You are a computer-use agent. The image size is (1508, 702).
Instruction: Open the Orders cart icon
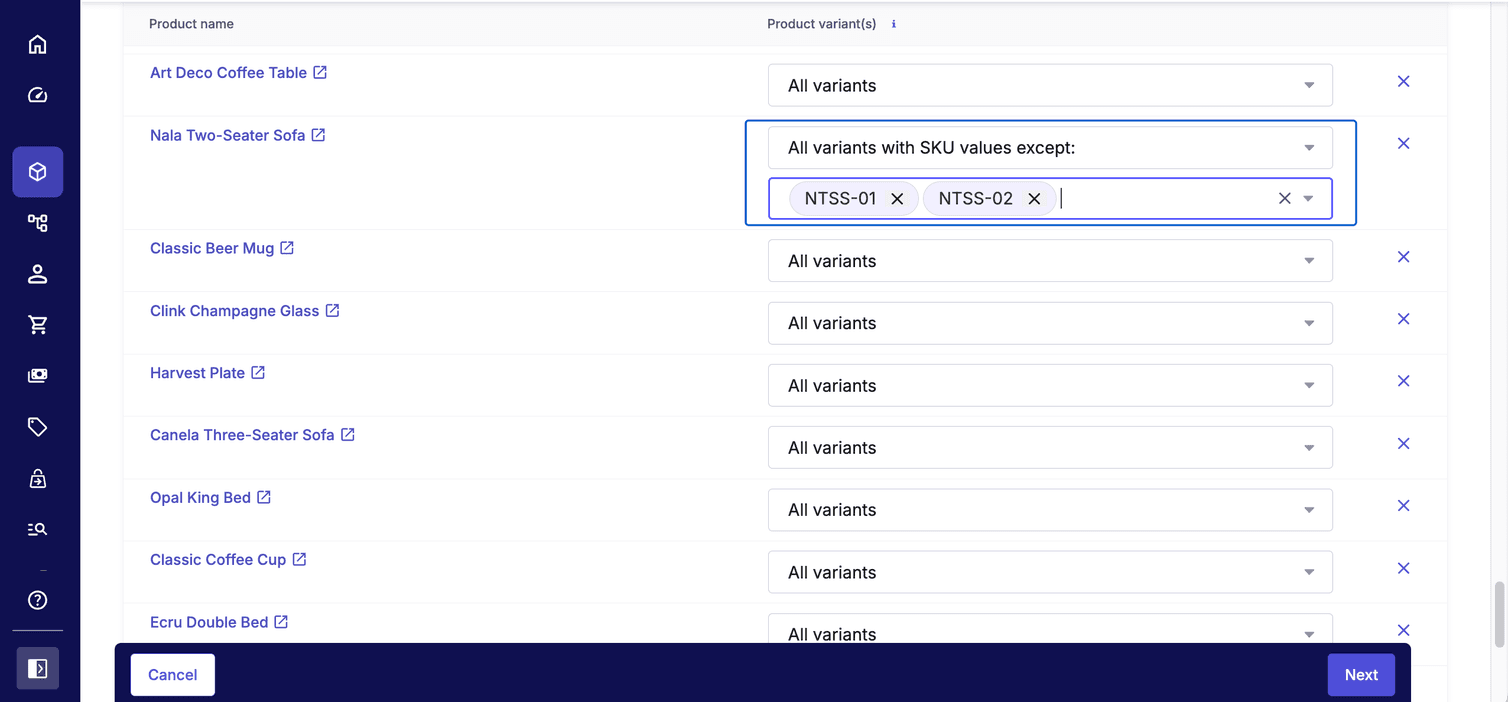(x=37, y=324)
